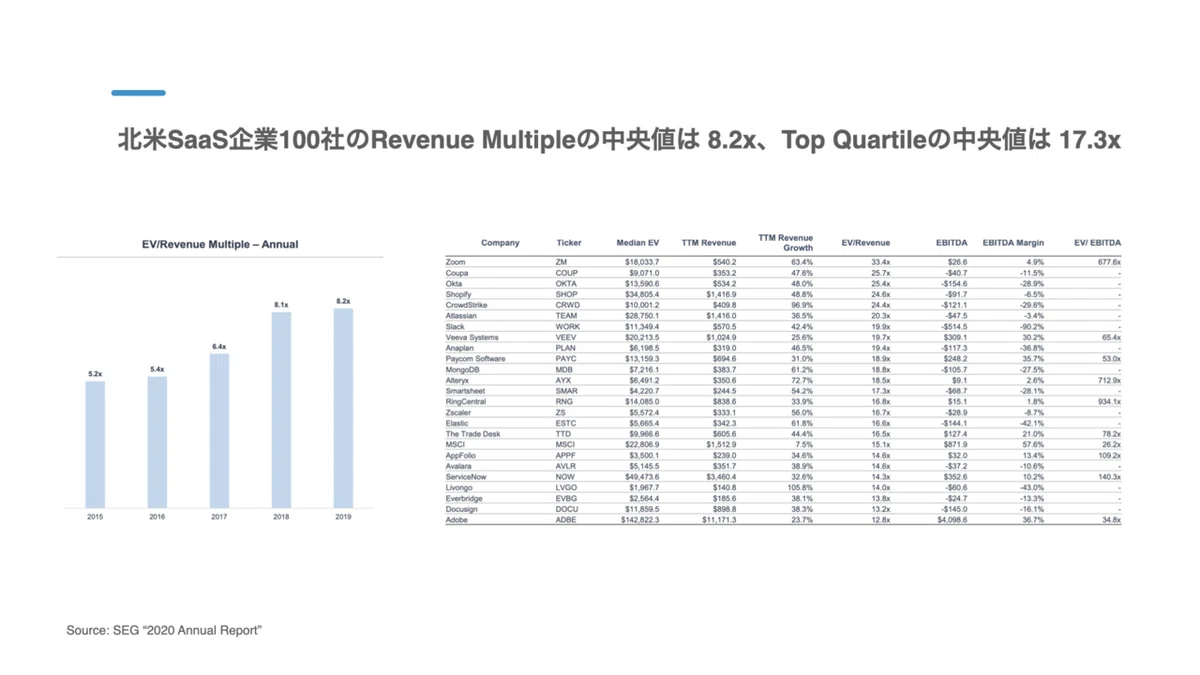Image resolution: width=1200 pixels, height=675 pixels.
Task: Click the '2015' axis label
Action: point(95,518)
